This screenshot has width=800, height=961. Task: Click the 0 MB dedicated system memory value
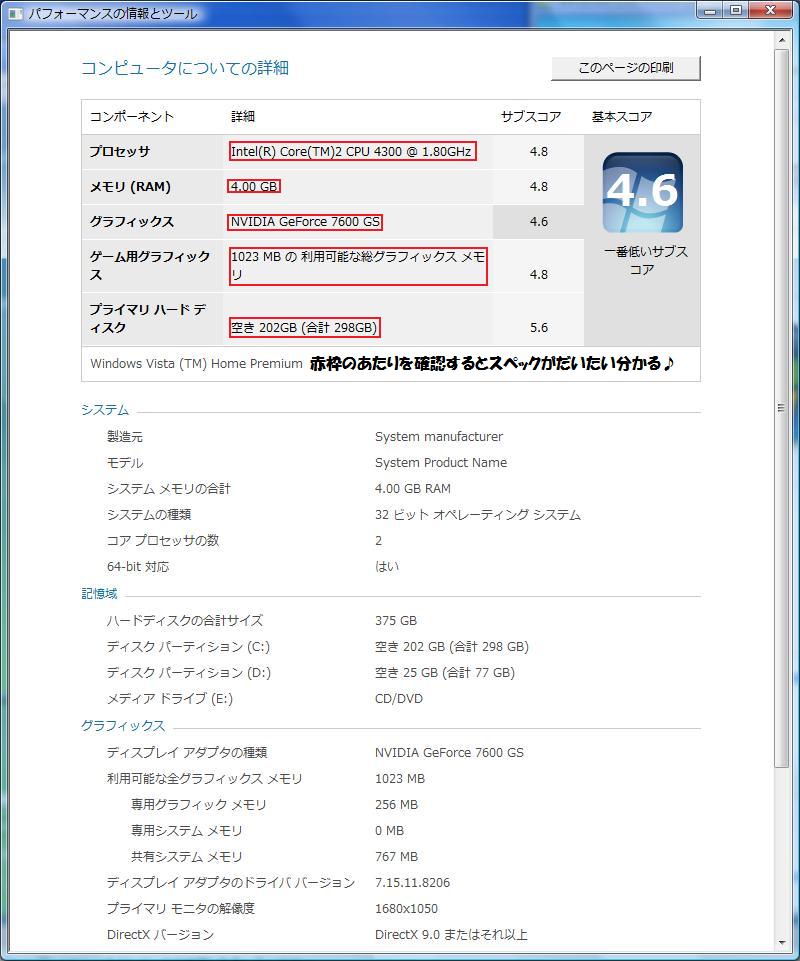pos(389,831)
